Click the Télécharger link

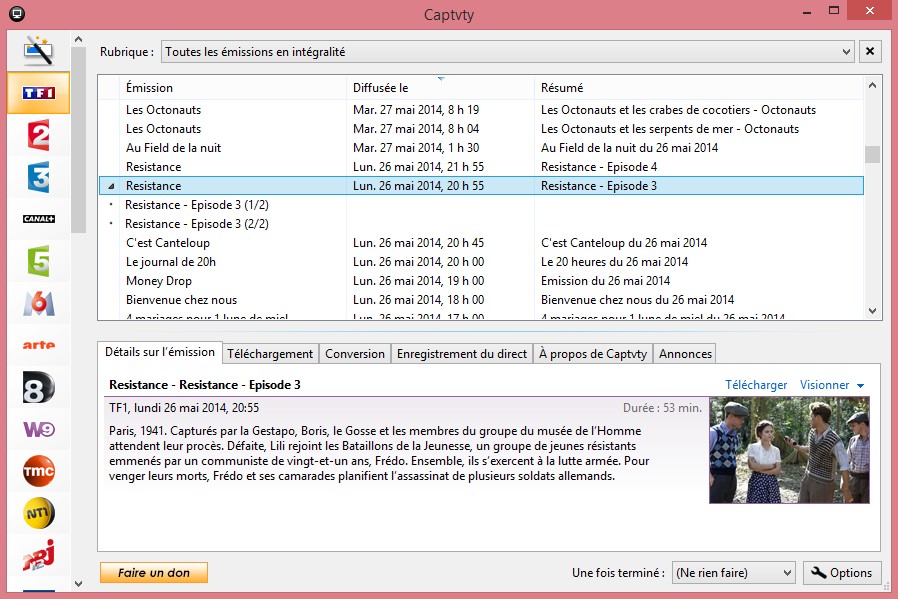pos(755,385)
